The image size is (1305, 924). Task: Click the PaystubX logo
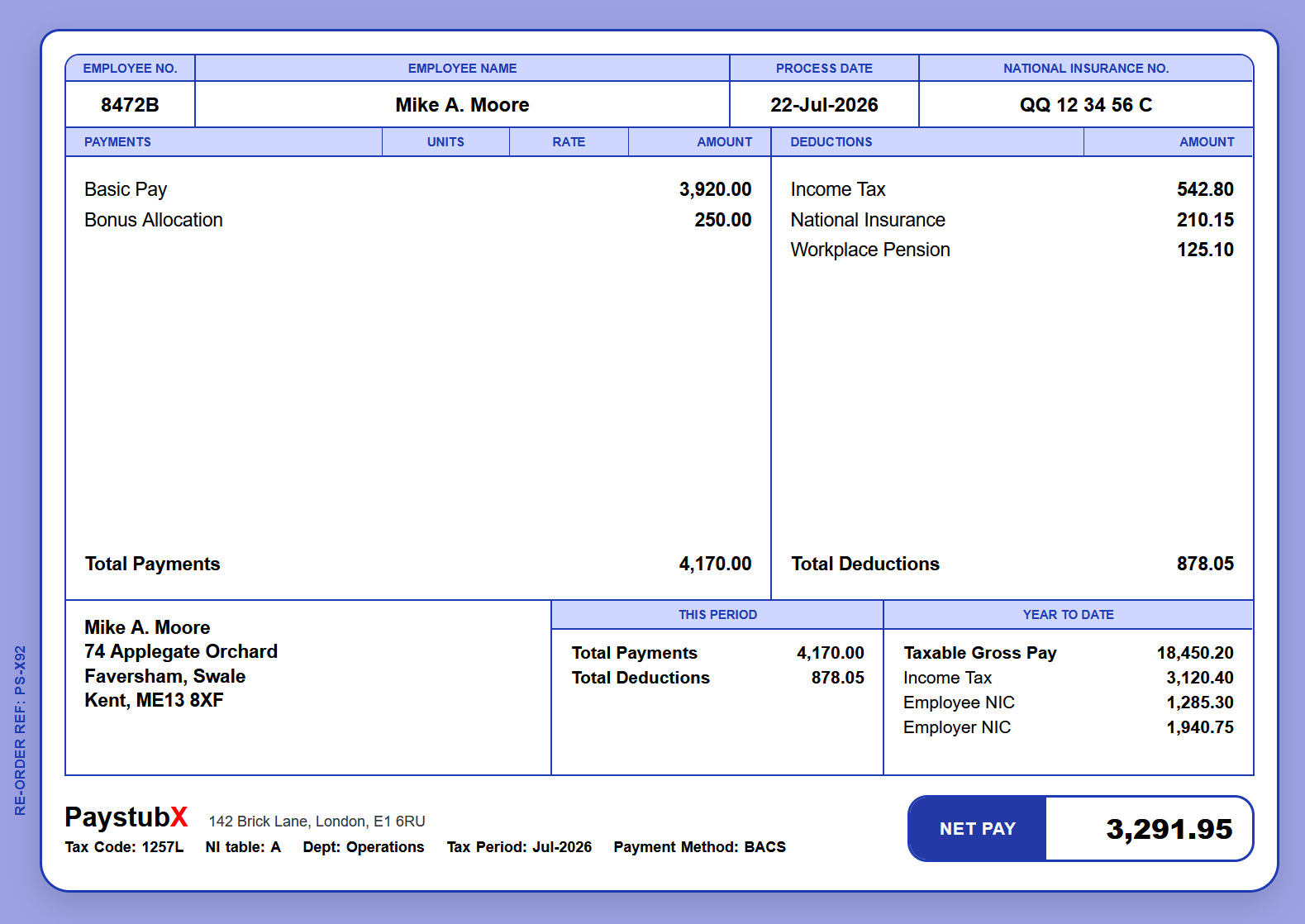[126, 817]
